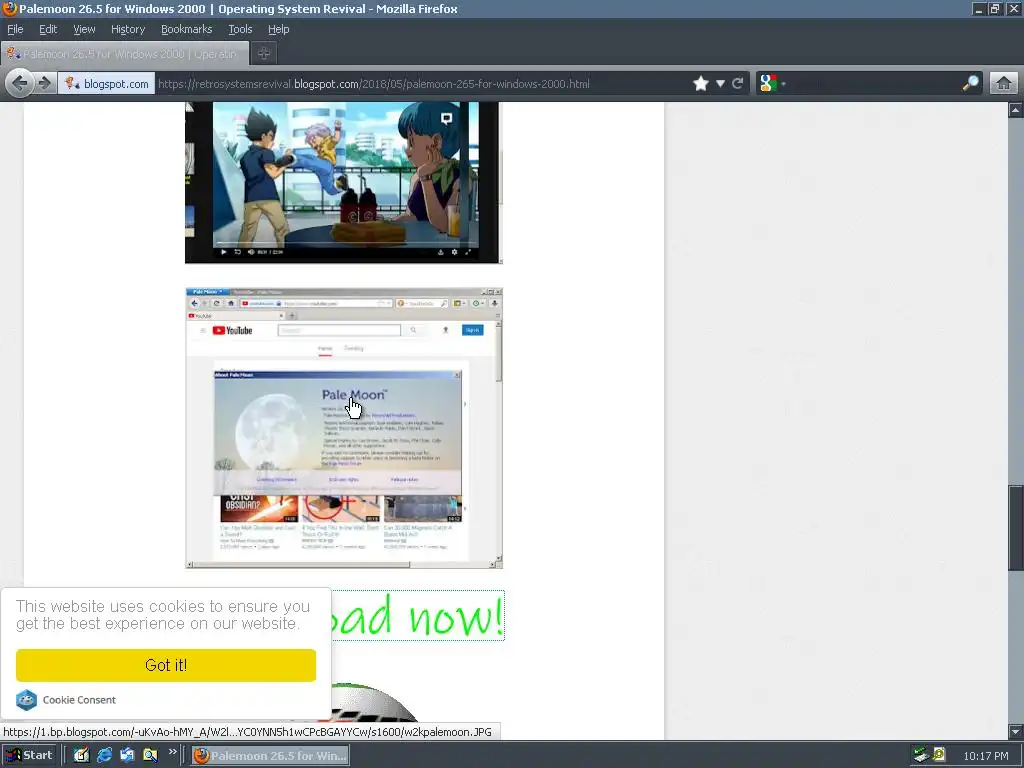The height and width of the screenshot is (768, 1024).
Task: Click the scrollbar down arrow
Action: [1016, 731]
